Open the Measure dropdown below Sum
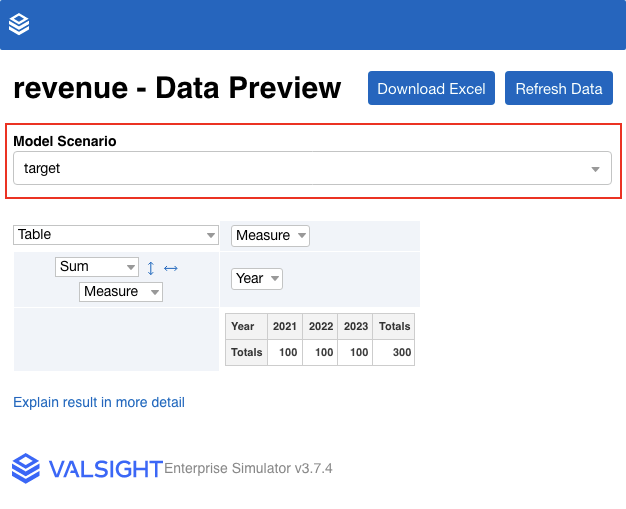Screen dimensions: 626x509 [121, 292]
